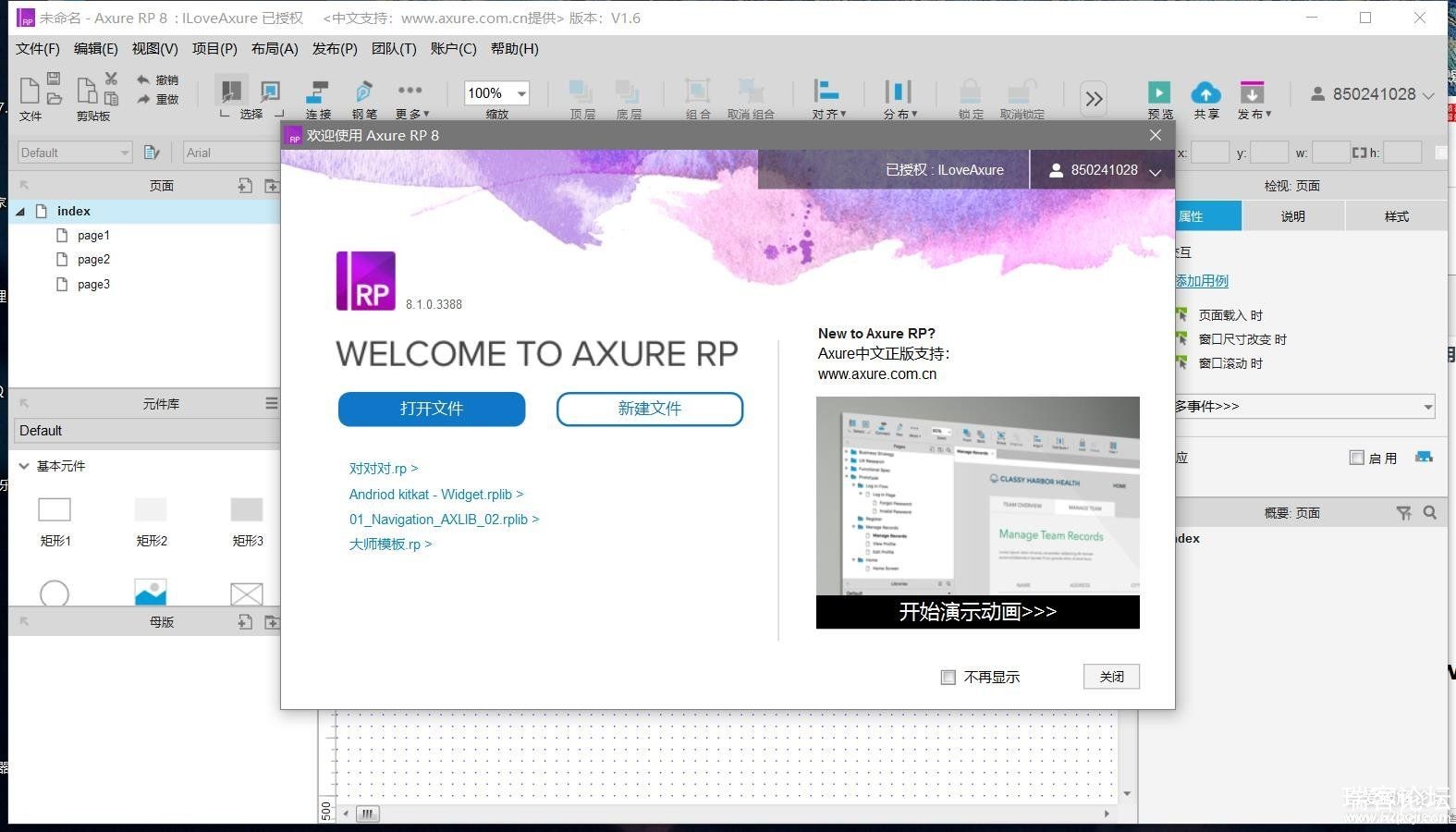Open the 布局(A) menu
Image resolution: width=1456 pixels, height=832 pixels.
[x=275, y=49]
